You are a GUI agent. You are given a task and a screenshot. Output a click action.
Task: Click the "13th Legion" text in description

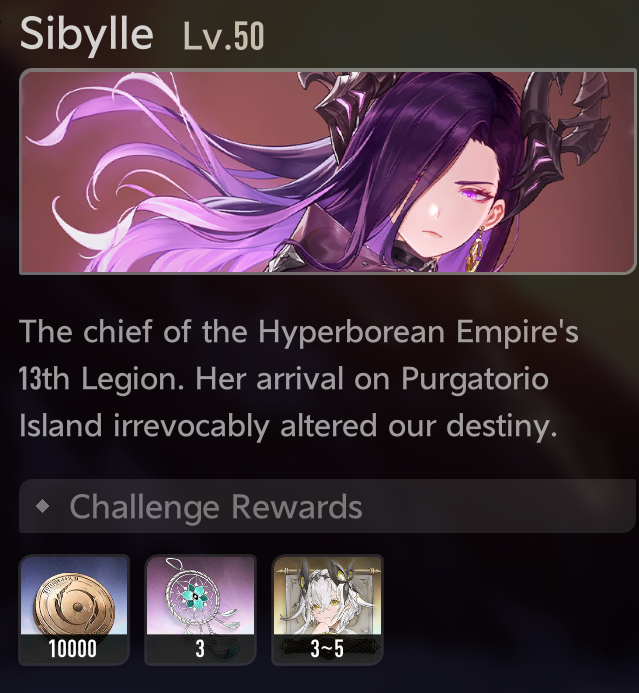pos(98,379)
